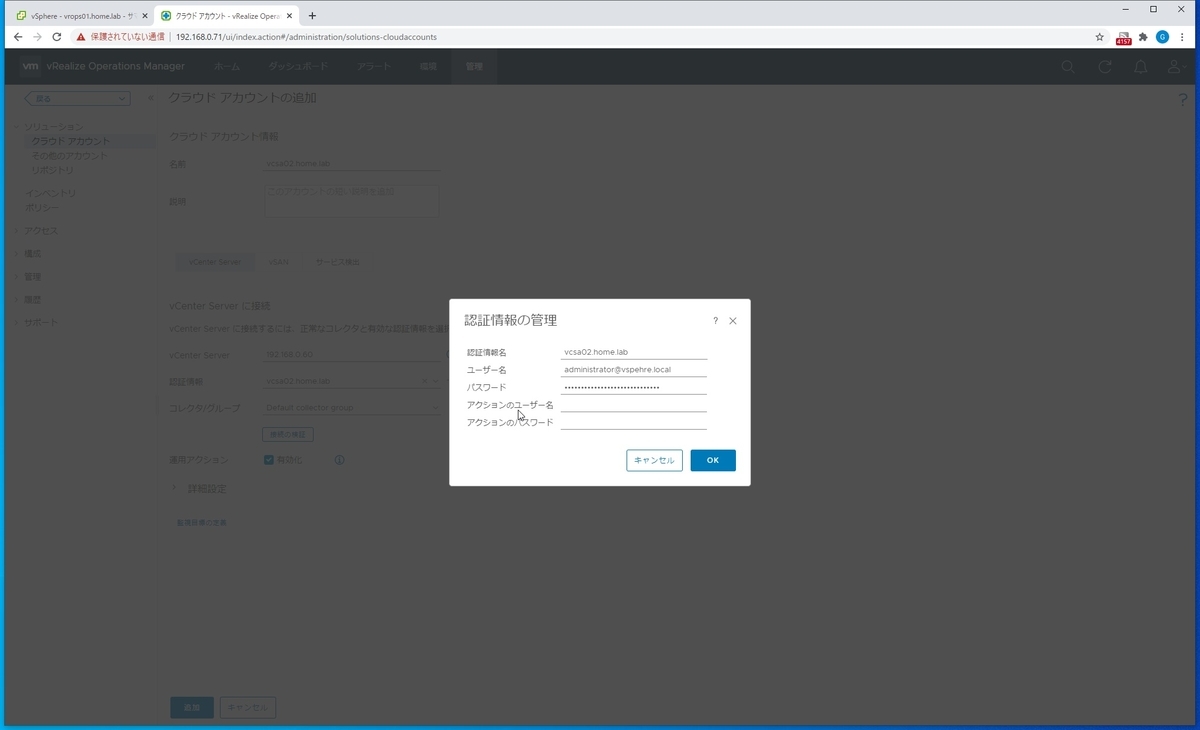Viewport: 1200px width, 730px height.
Task: Collapse the left navigation panel
Action: tap(150, 98)
